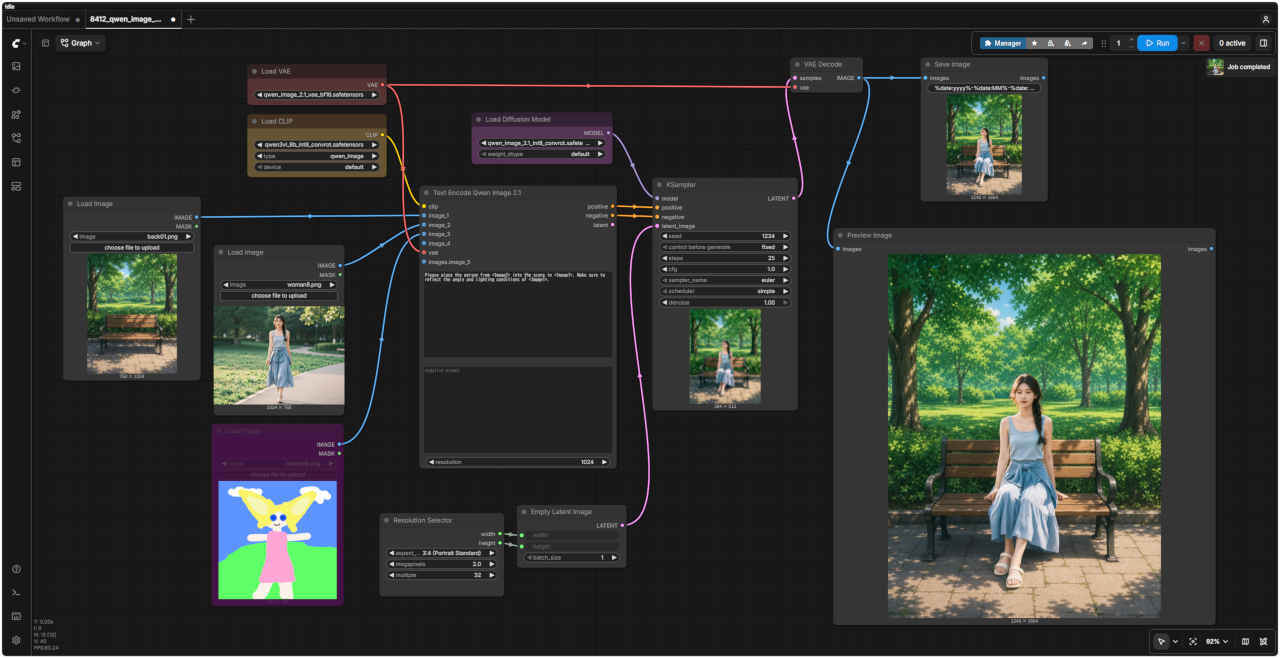Collapse the Preview Image node via its title dot
This screenshot has height=658, width=1280.
[840, 235]
